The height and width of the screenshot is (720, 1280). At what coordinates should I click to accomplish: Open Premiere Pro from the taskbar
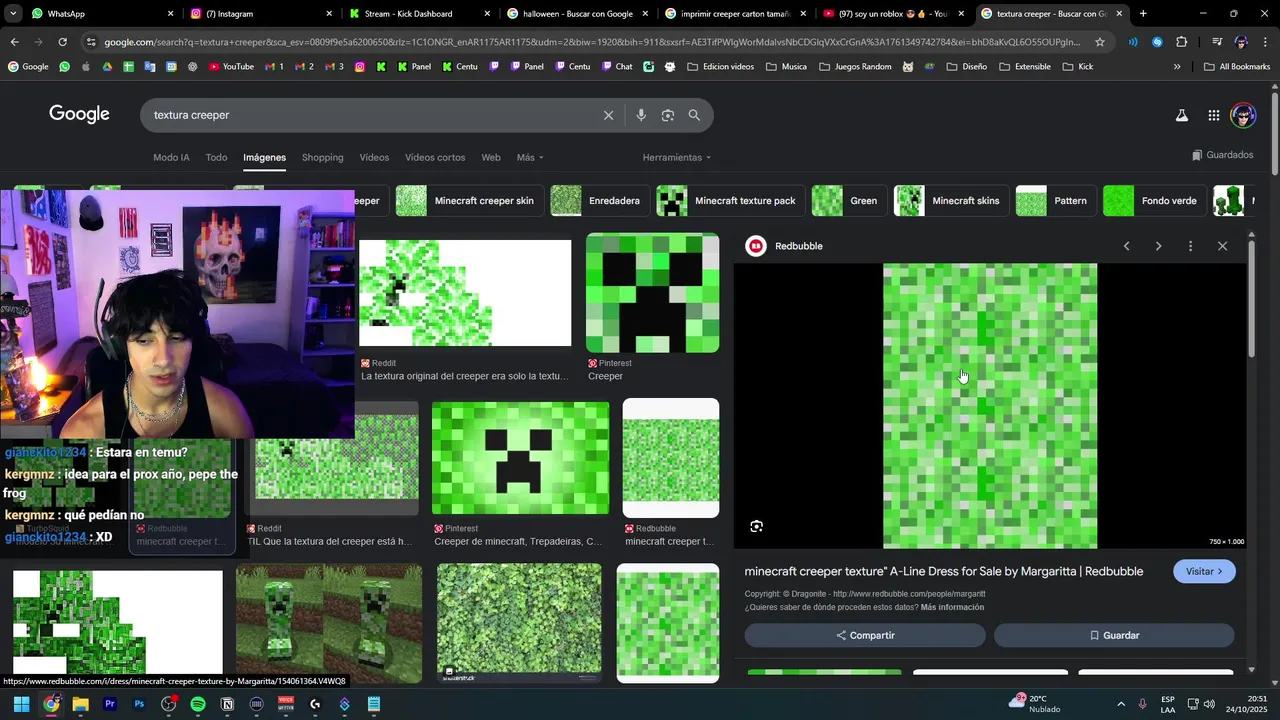point(110,704)
